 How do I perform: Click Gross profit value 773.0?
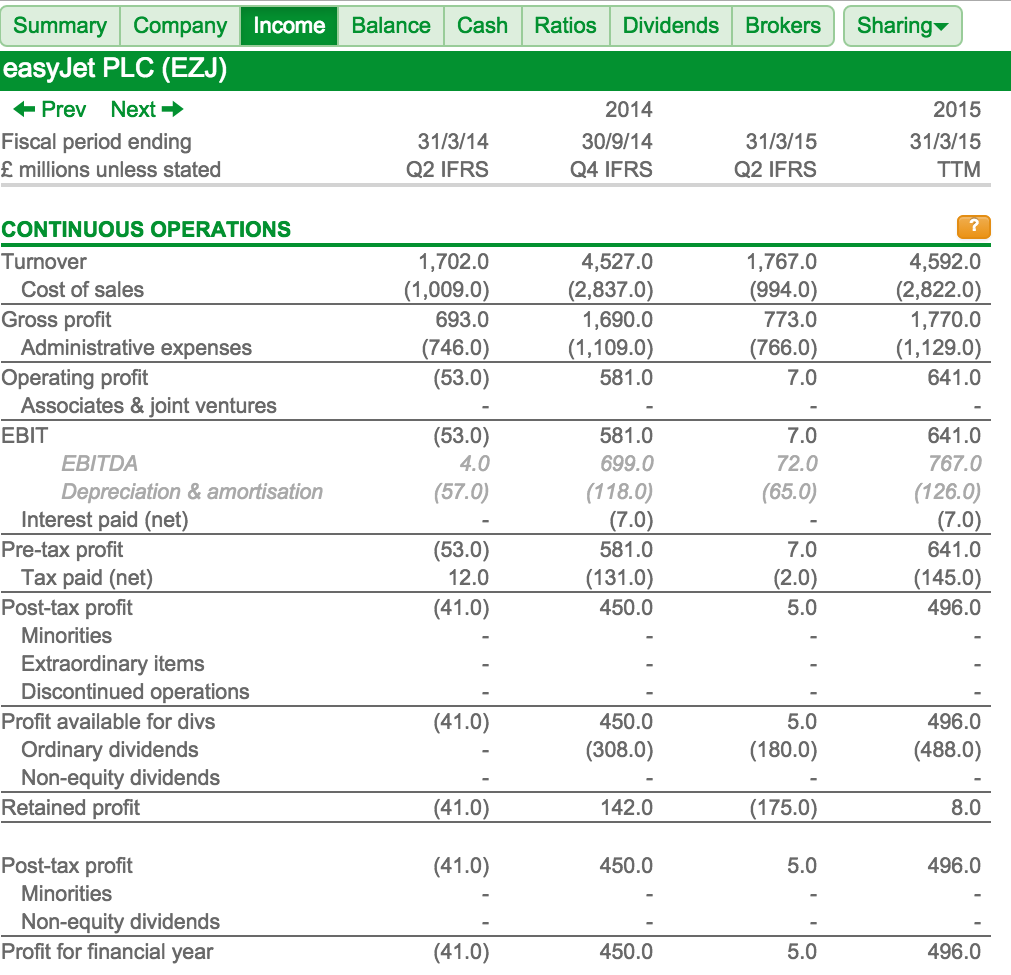click(x=790, y=320)
